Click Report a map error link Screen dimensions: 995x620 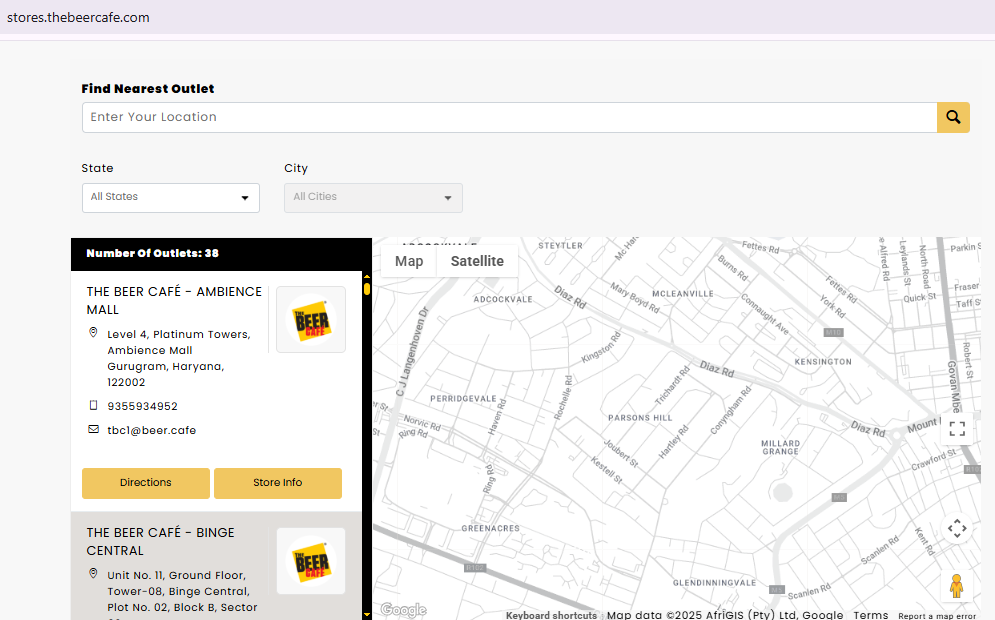[x=937, y=616]
